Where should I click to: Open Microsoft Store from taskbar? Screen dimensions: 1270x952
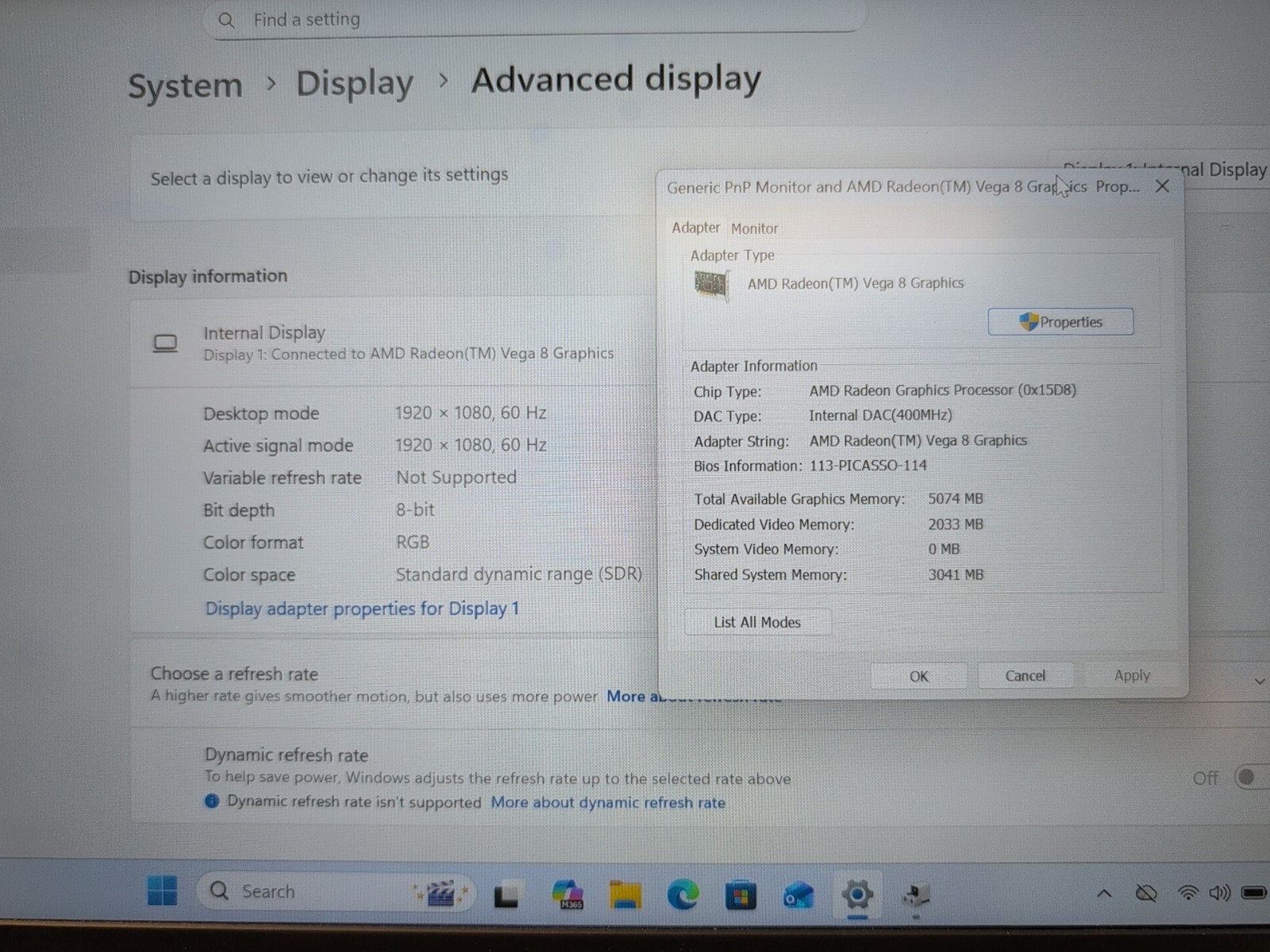(741, 896)
